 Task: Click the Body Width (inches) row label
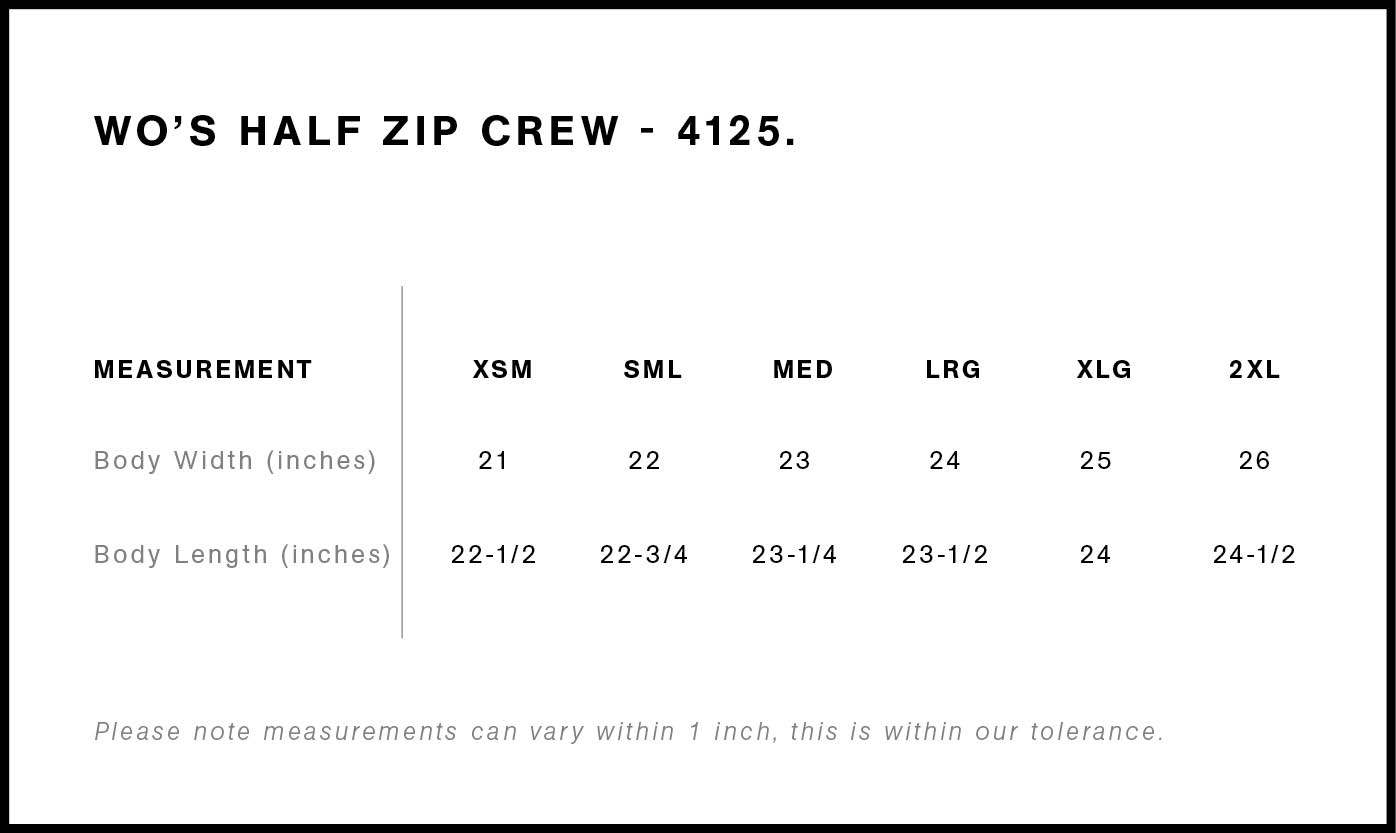pos(235,461)
